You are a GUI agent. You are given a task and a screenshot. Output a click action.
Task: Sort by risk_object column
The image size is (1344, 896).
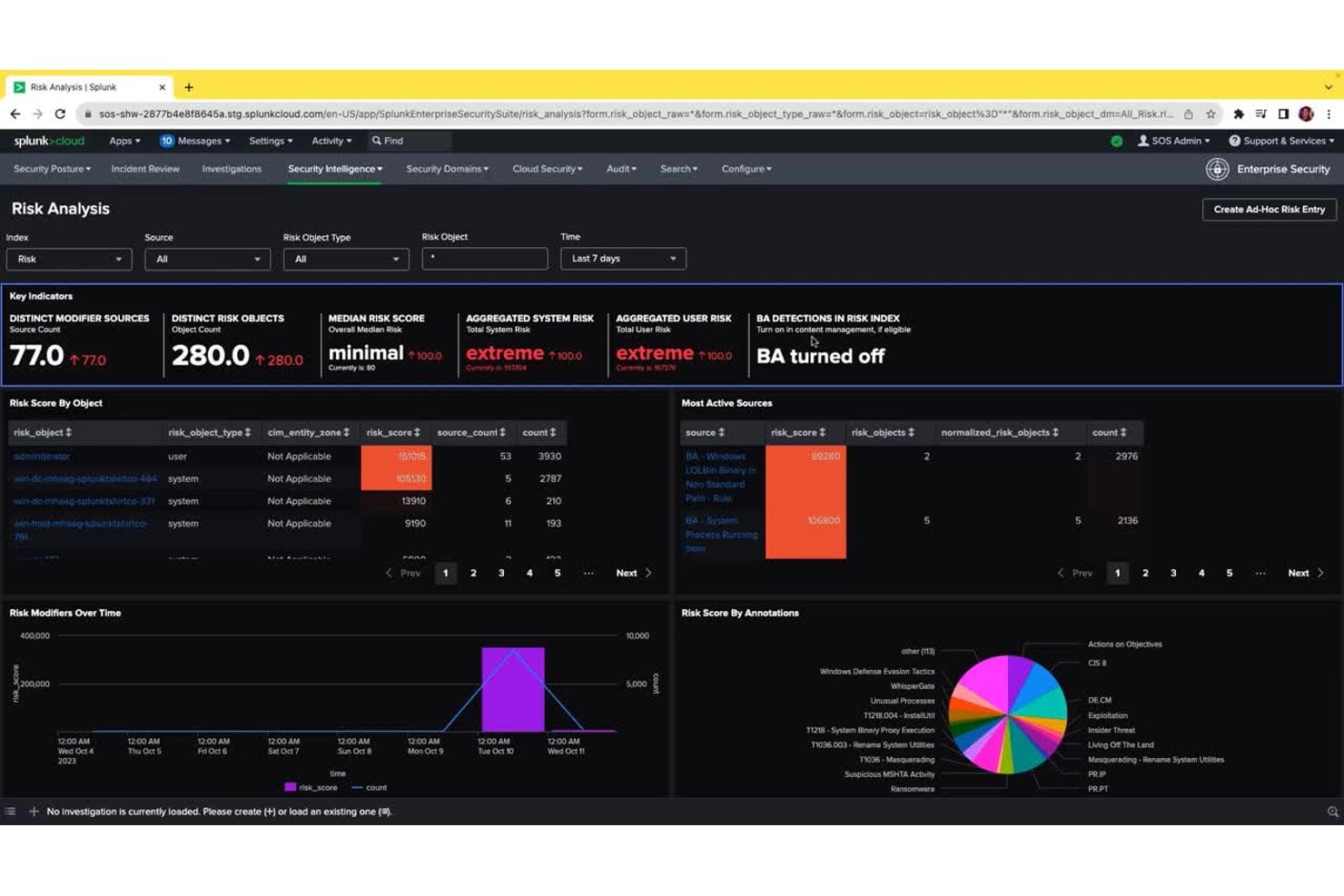[43, 433]
